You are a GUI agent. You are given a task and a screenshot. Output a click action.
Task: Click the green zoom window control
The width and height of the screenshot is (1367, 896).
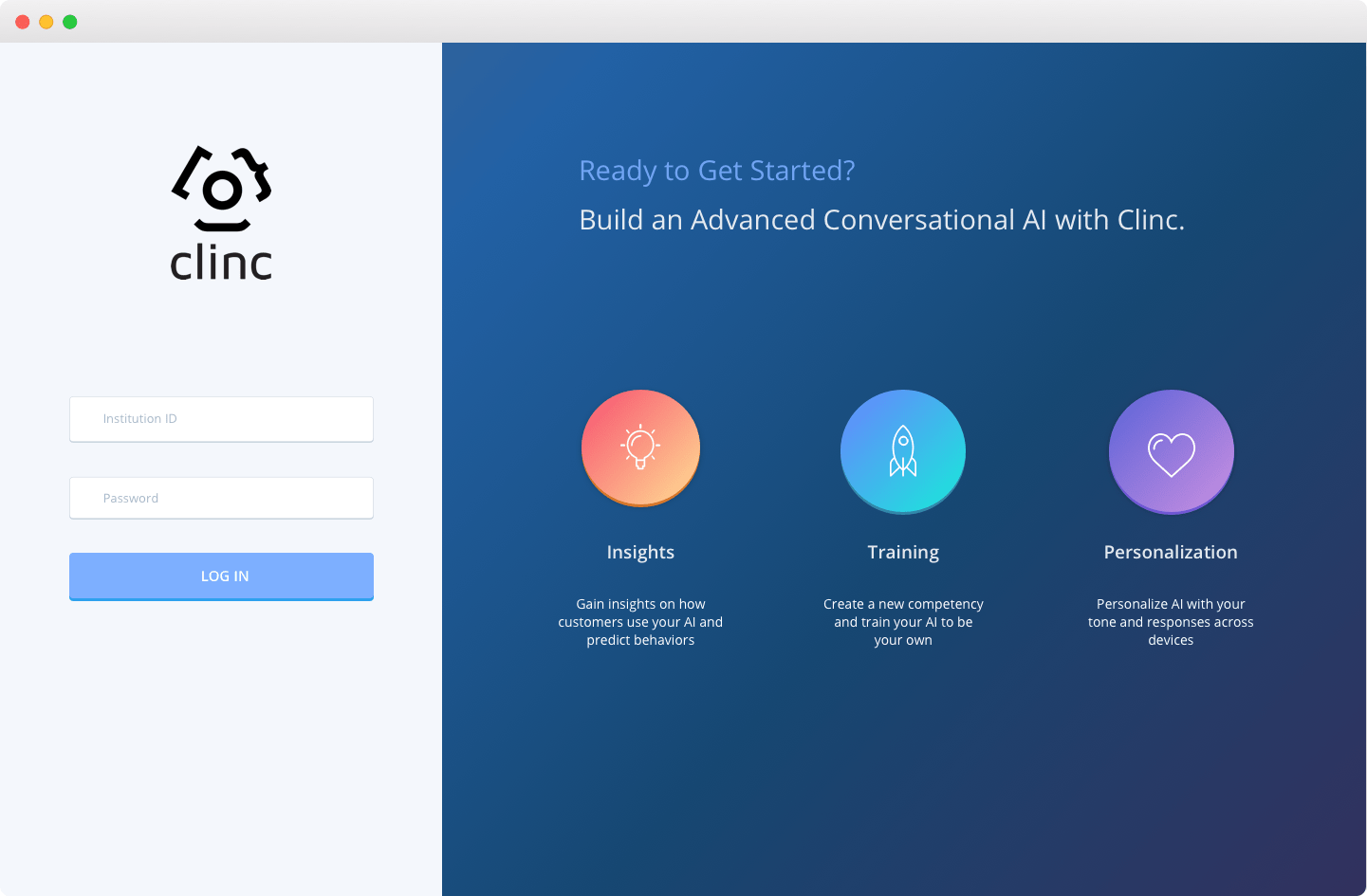click(69, 21)
